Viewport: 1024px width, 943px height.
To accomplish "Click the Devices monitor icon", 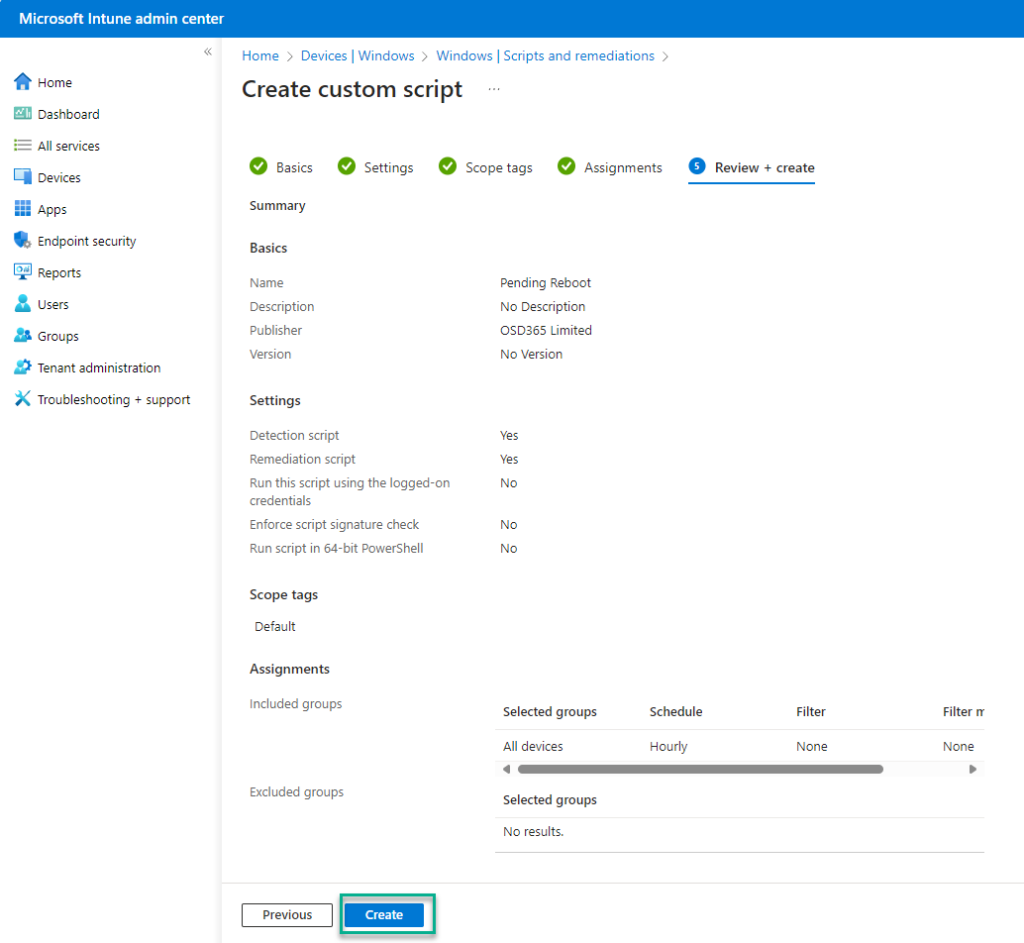I will pos(22,177).
